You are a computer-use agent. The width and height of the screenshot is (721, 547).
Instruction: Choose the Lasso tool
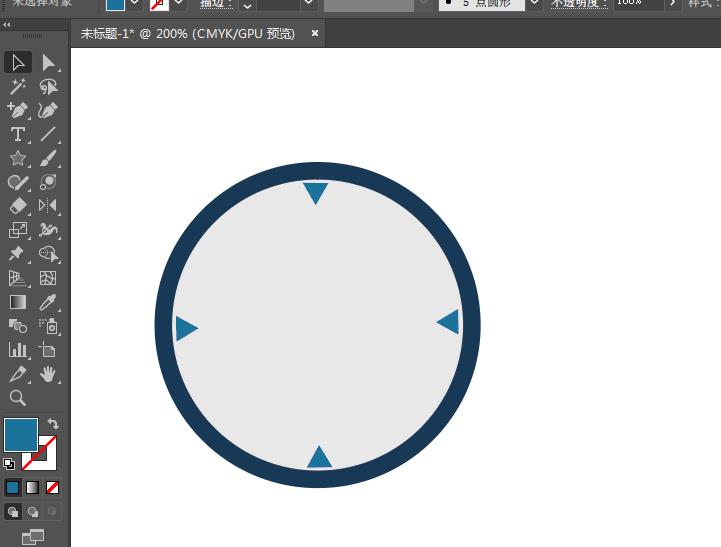[48, 86]
